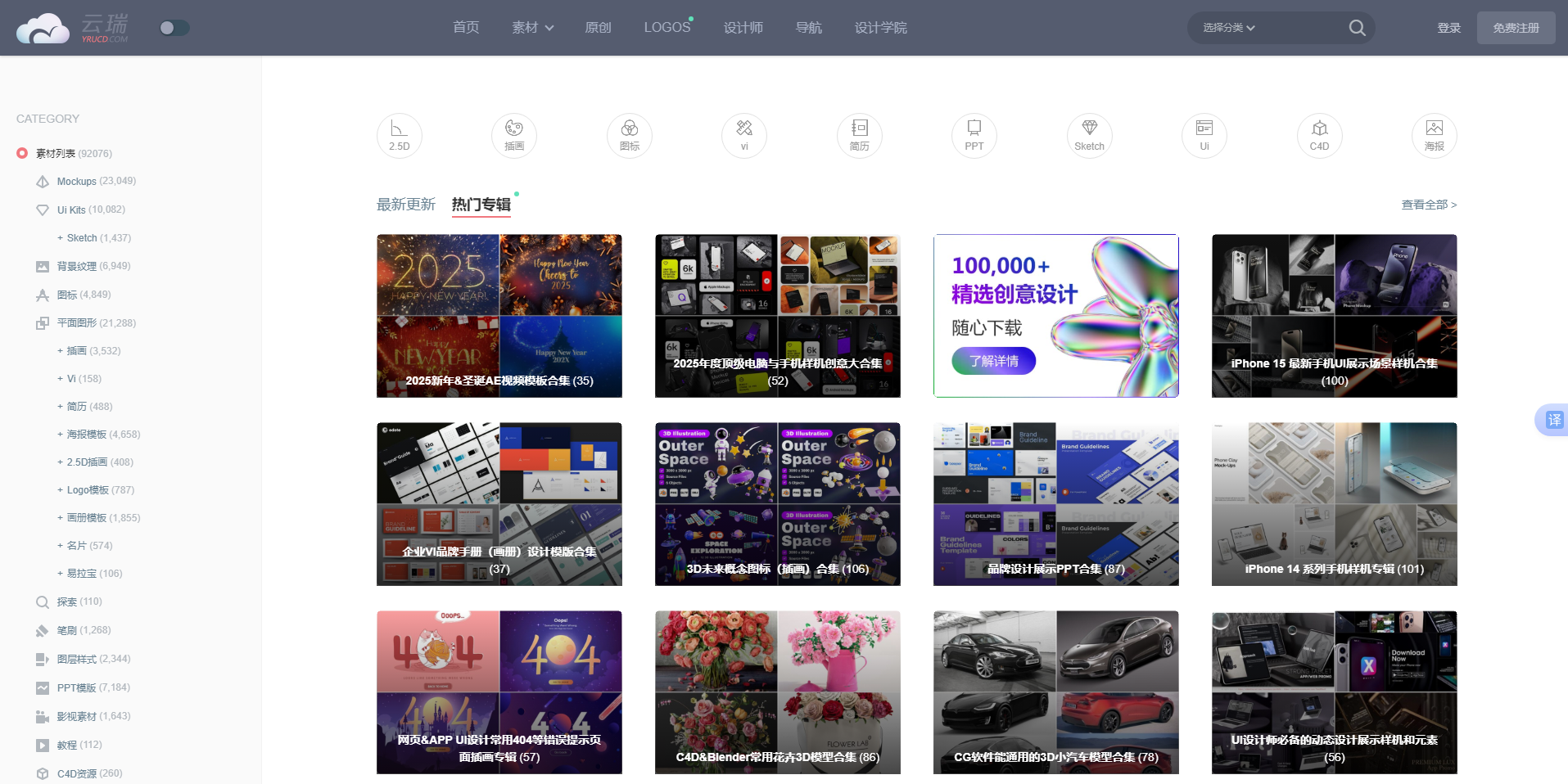Click the PPT category icon
Image resolution: width=1568 pixels, height=784 pixels.
[974, 135]
